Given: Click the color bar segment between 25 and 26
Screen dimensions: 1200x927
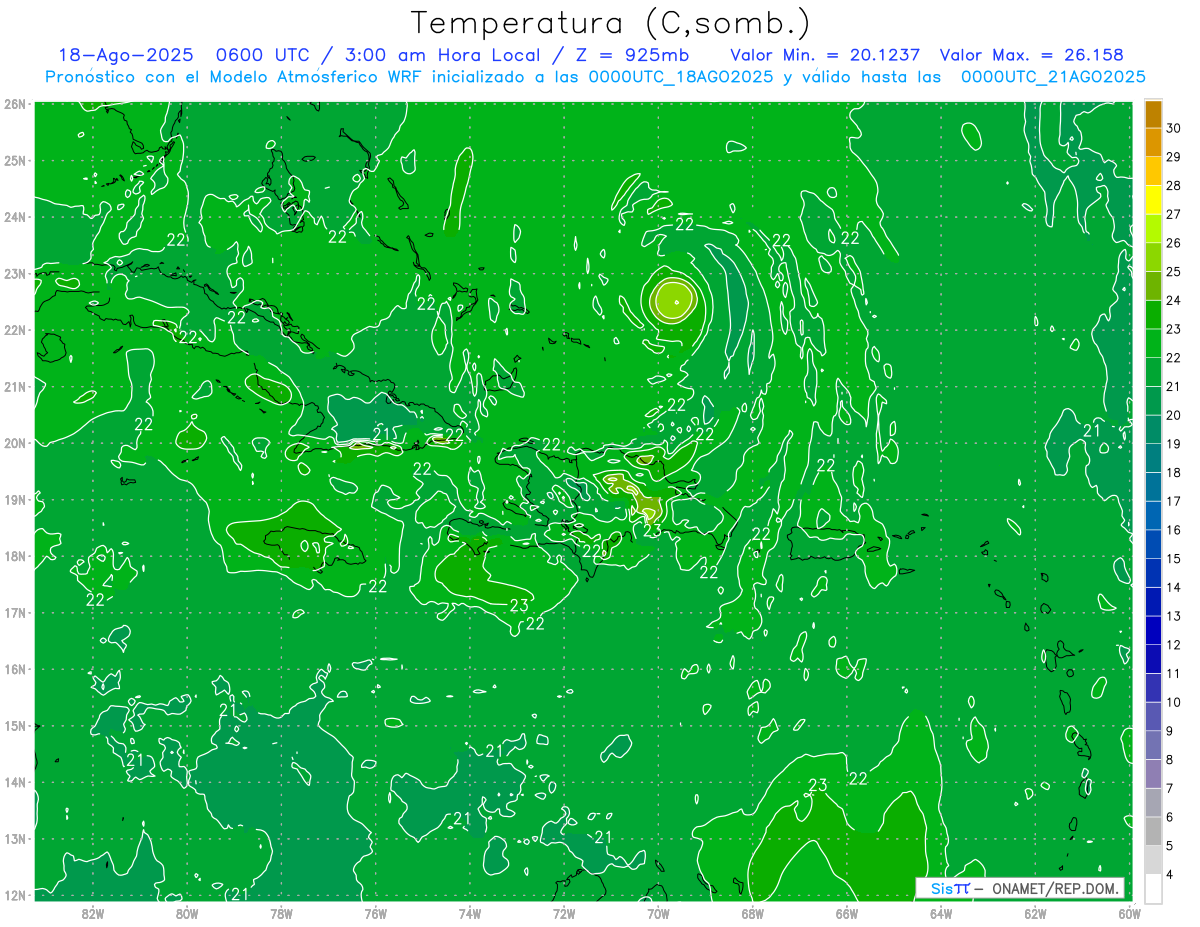Looking at the screenshot, I should [1153, 258].
